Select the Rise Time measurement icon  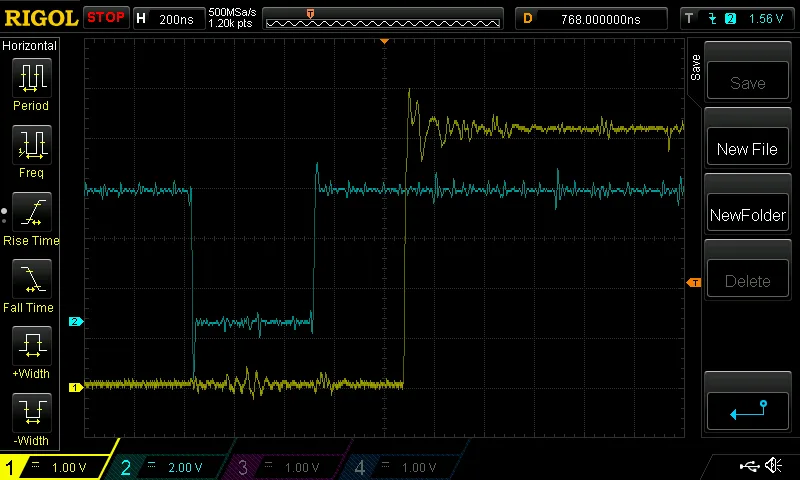pyautogui.click(x=32, y=212)
